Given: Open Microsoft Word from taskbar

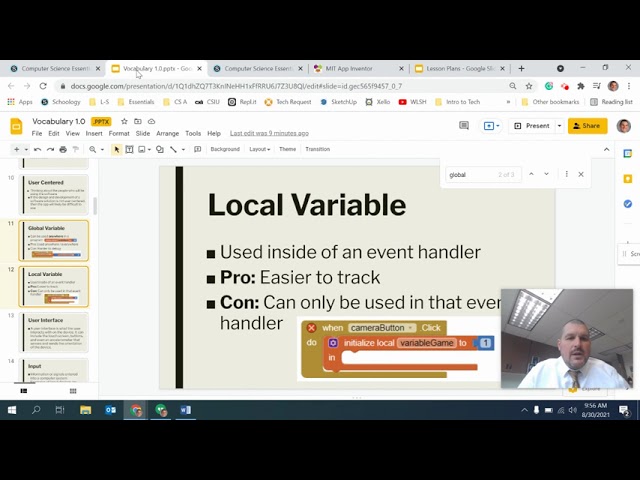Looking at the screenshot, I should pos(185,410).
